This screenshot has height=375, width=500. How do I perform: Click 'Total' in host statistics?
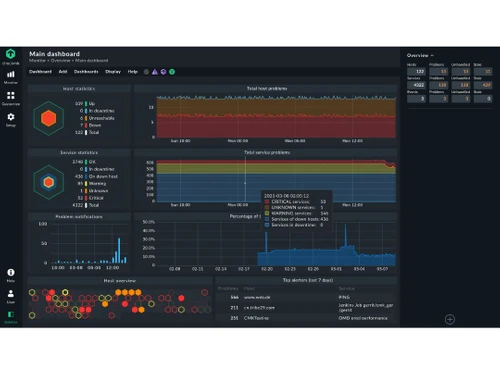pyautogui.click(x=94, y=133)
